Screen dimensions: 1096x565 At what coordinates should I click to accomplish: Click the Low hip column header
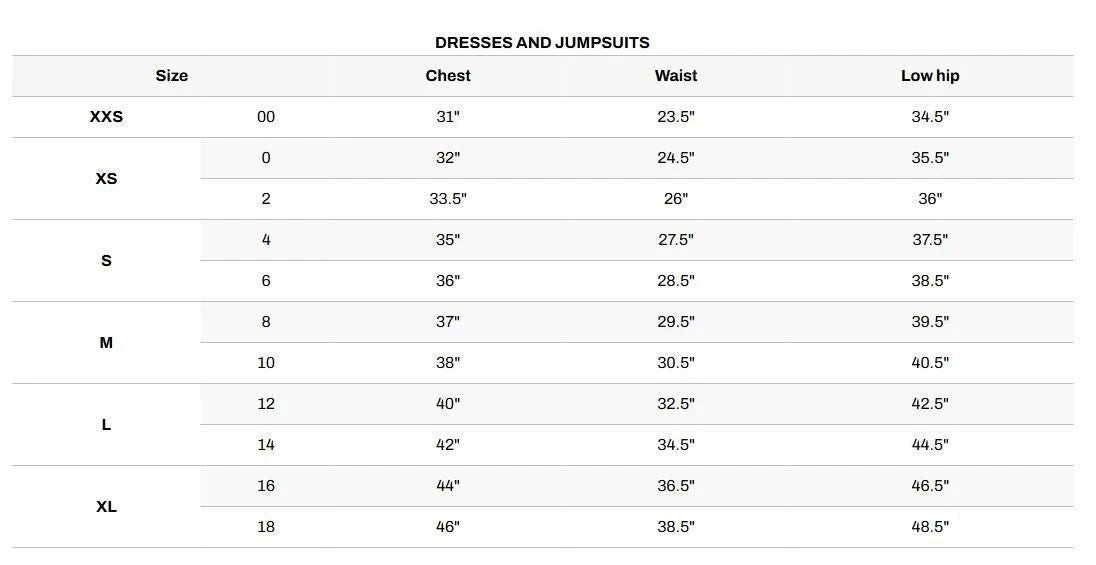coord(930,76)
